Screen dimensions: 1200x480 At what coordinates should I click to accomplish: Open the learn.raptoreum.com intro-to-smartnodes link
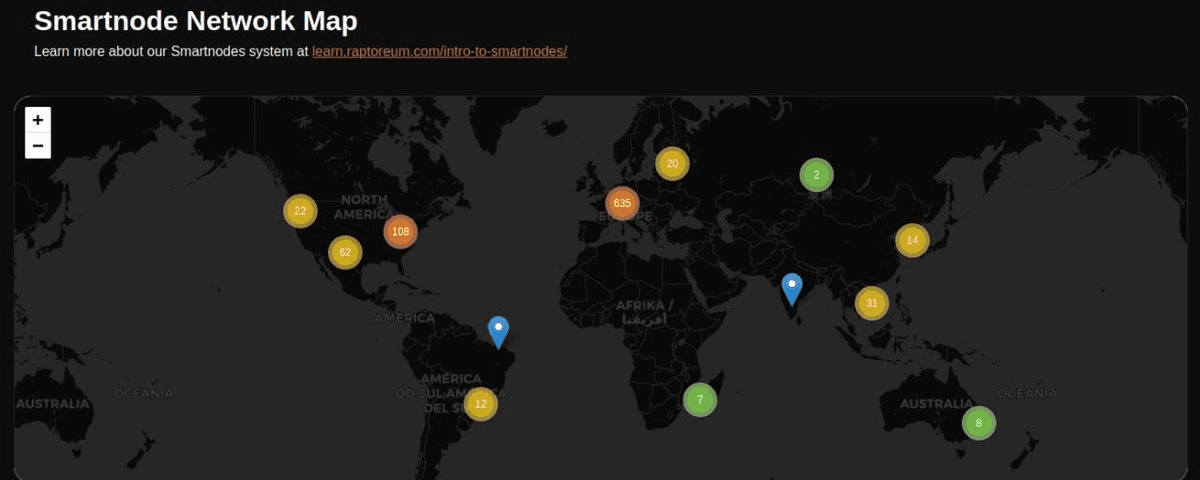(x=439, y=51)
